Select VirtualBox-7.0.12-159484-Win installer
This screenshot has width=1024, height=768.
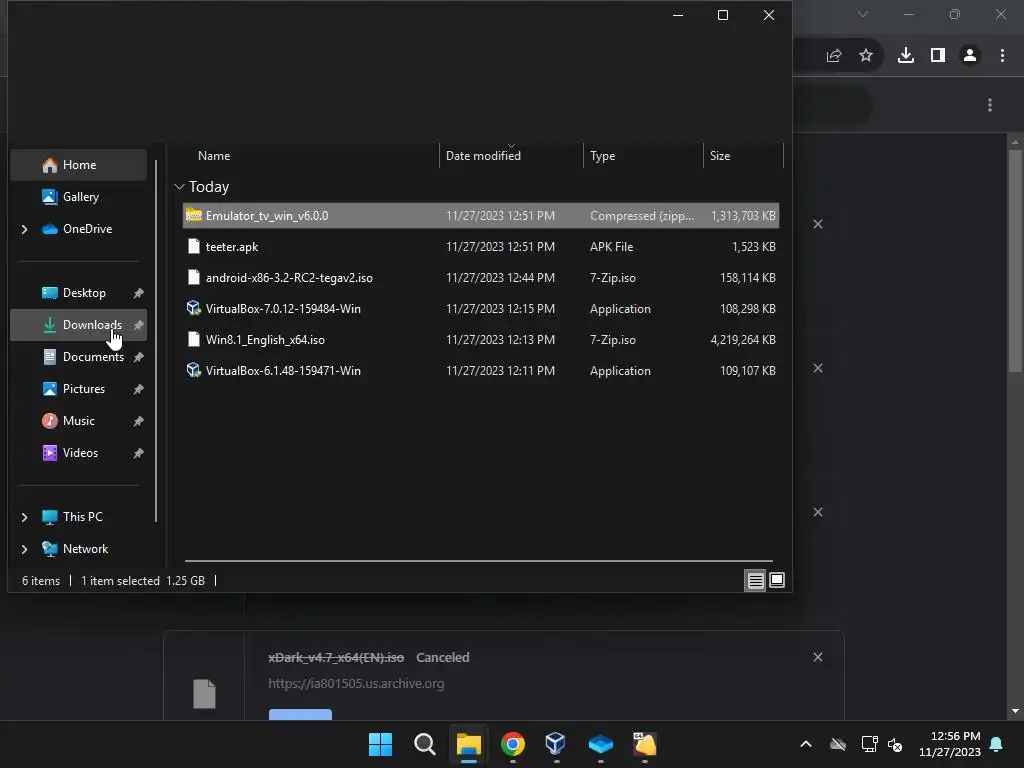click(481, 309)
